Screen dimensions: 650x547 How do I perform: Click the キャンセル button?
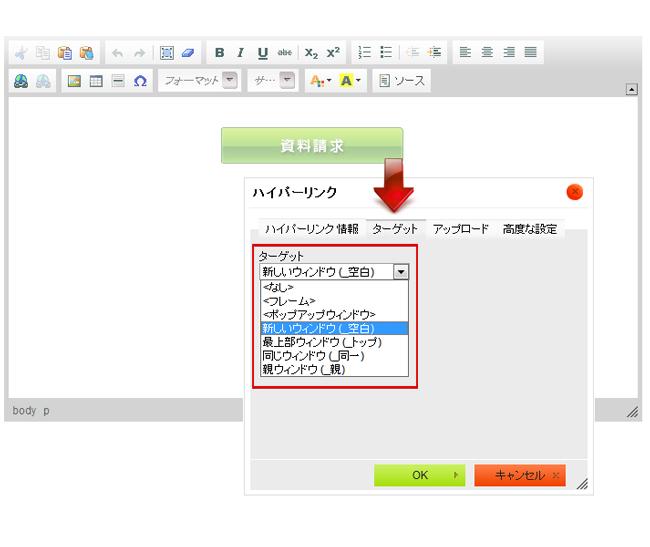coord(519,475)
